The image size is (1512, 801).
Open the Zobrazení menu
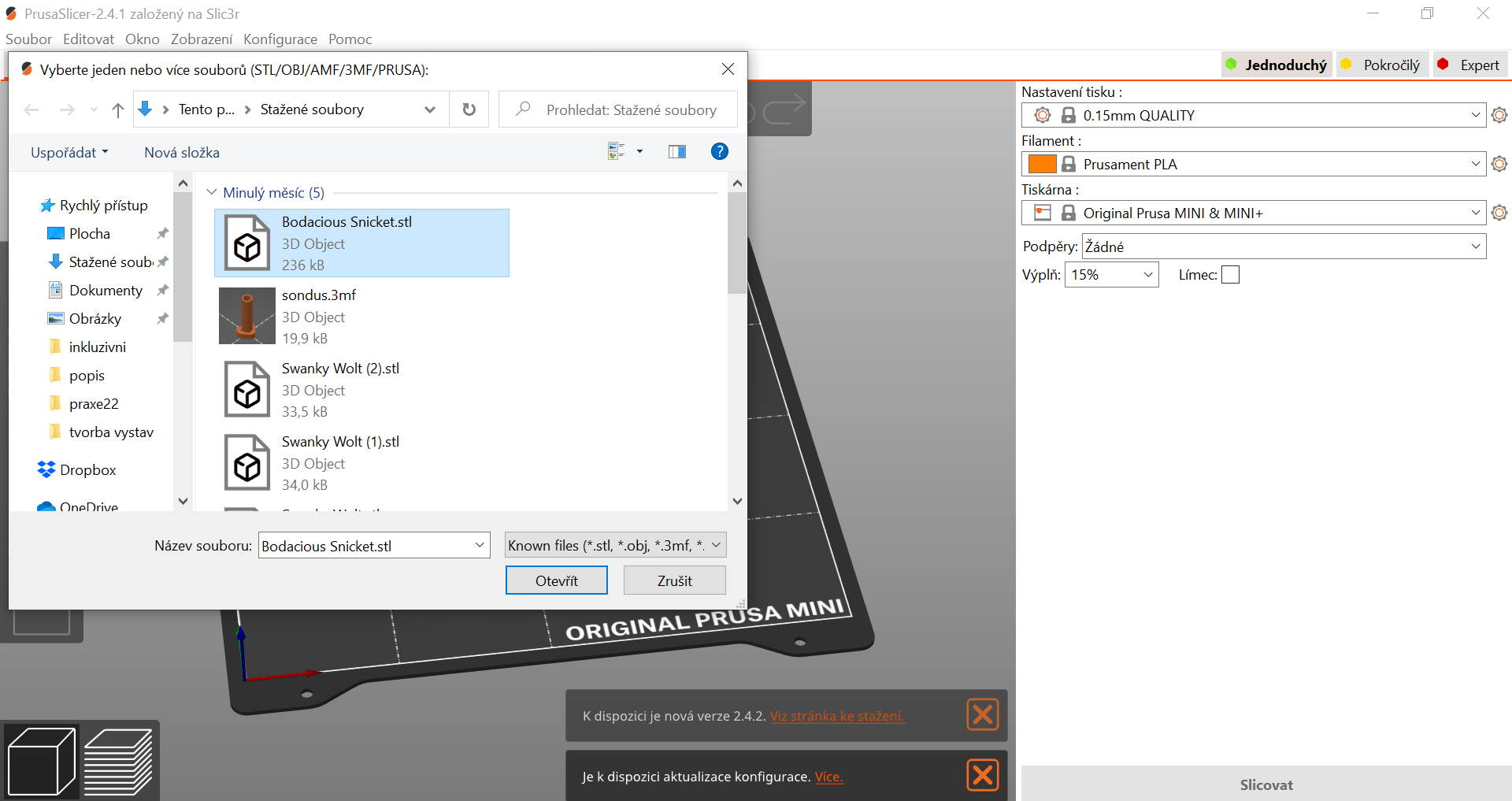(x=202, y=39)
